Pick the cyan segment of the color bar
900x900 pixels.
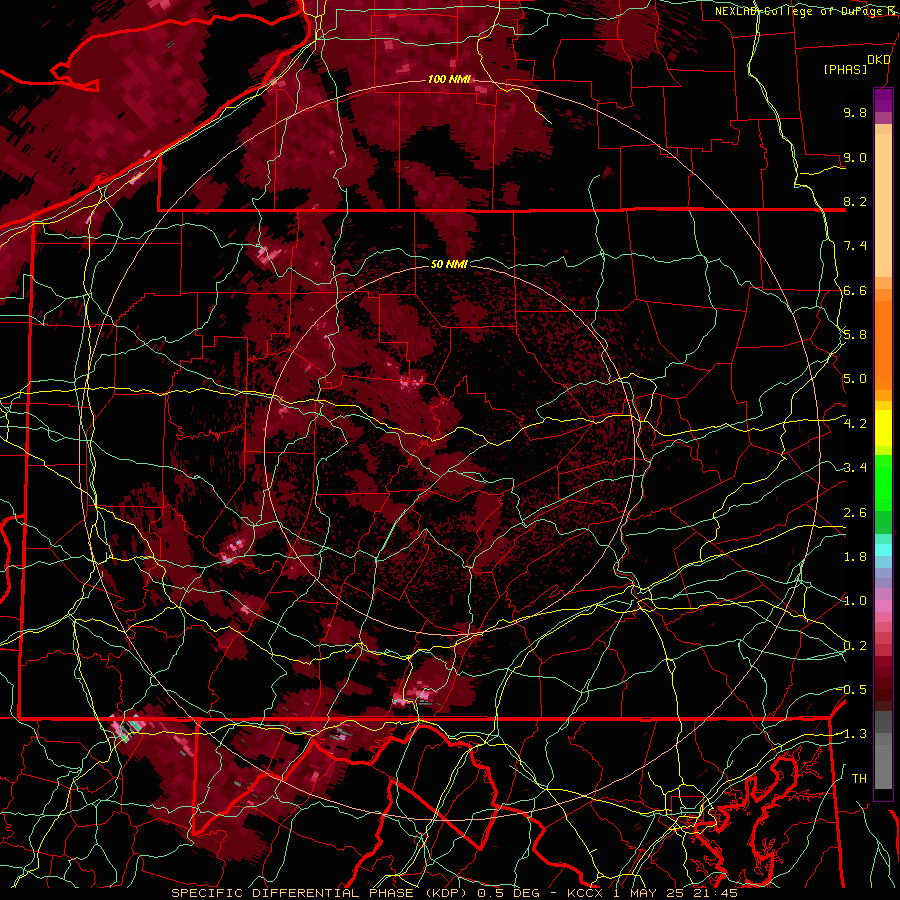883,550
